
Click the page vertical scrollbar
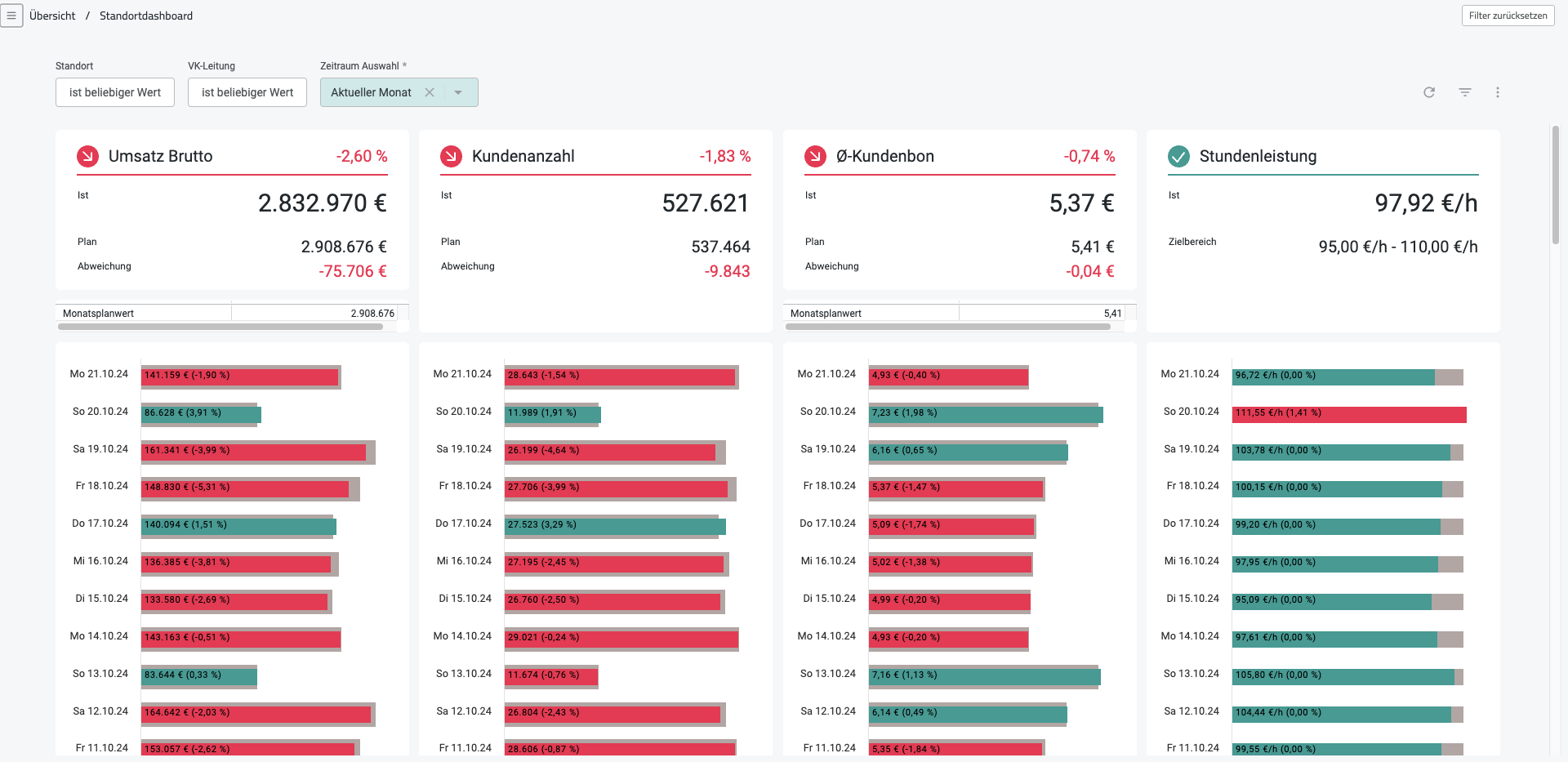click(1556, 185)
